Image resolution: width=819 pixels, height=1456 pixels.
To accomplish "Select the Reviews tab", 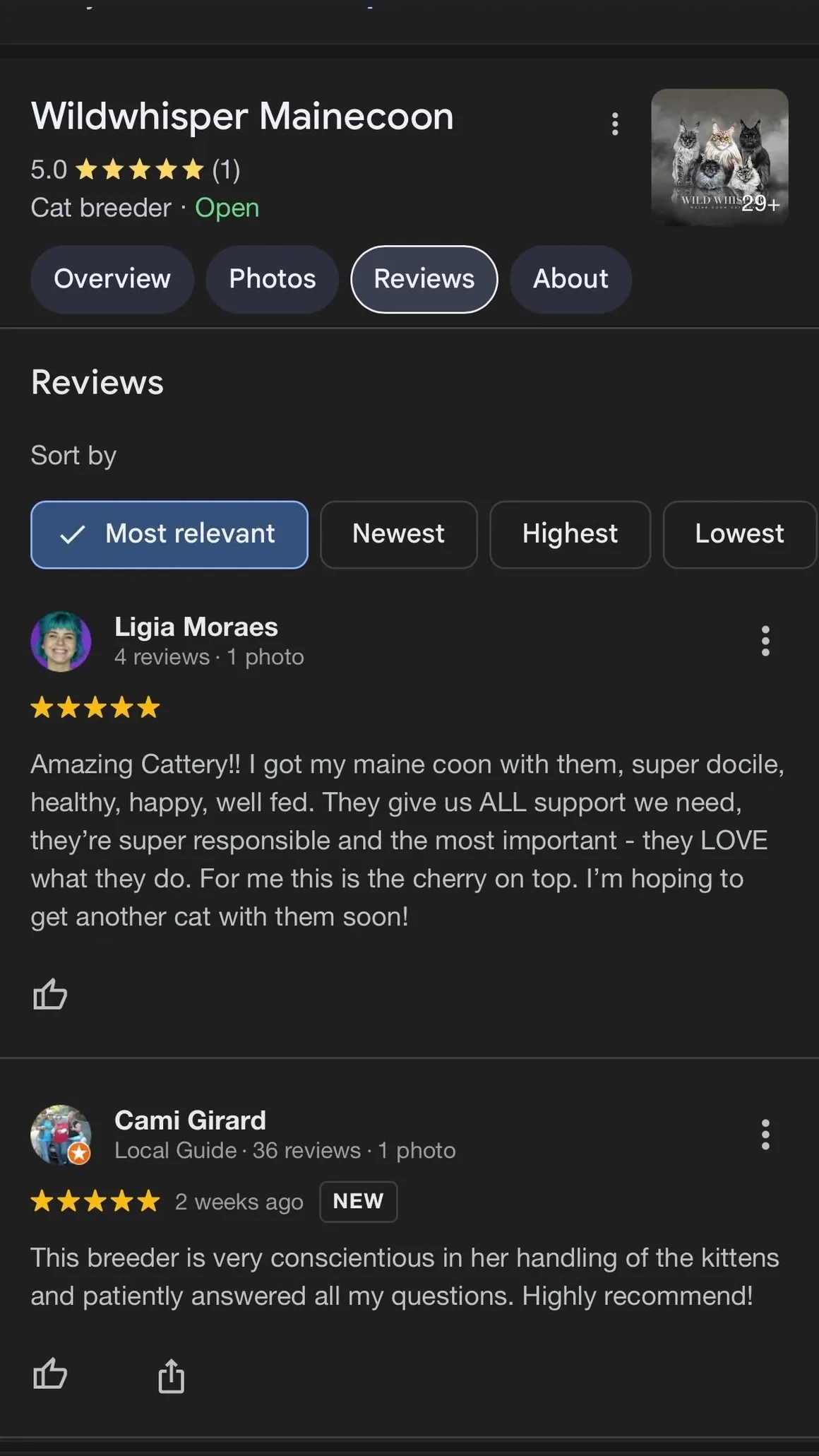I will click(x=424, y=279).
